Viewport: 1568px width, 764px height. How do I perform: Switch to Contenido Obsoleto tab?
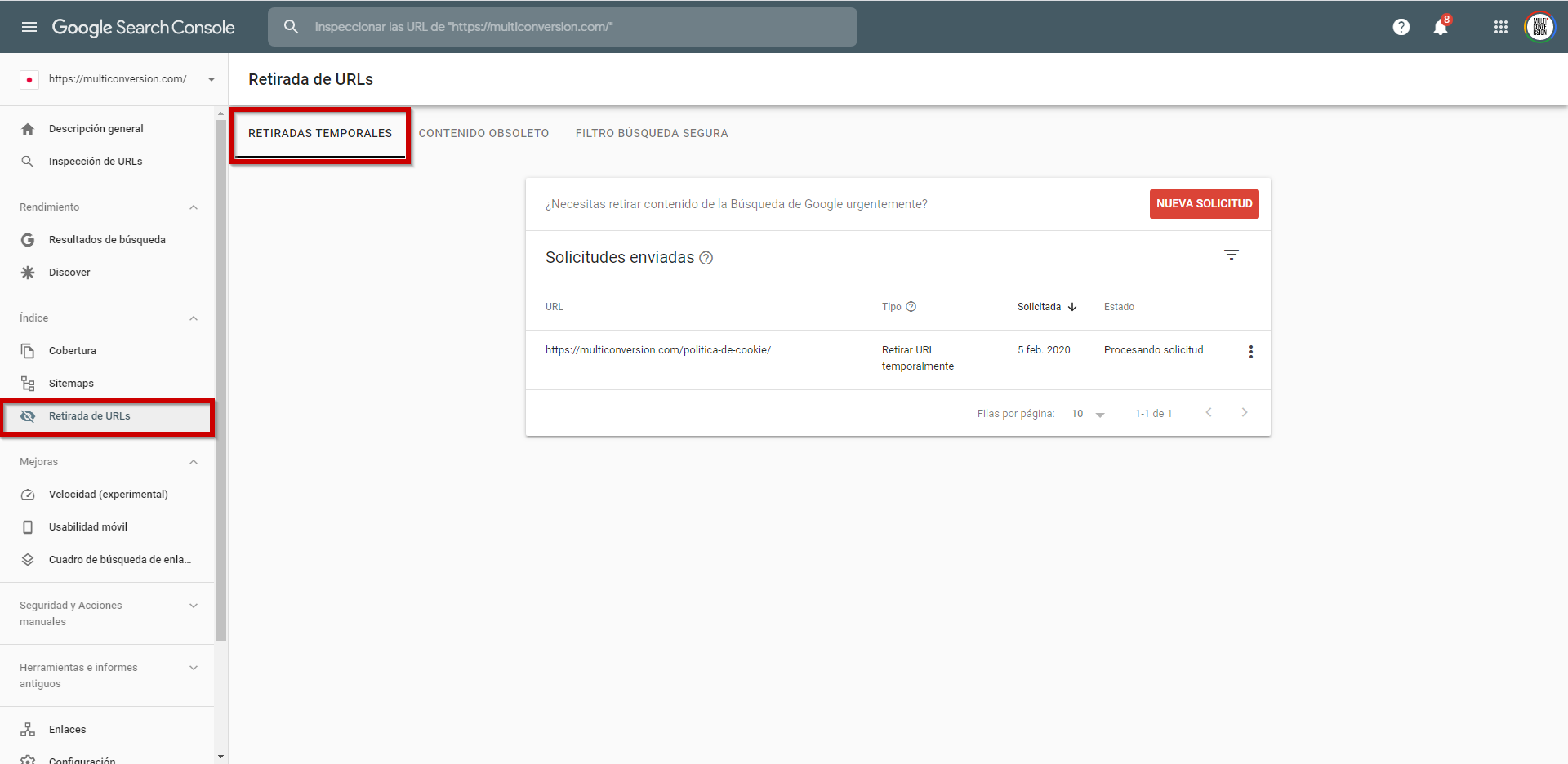tap(483, 133)
